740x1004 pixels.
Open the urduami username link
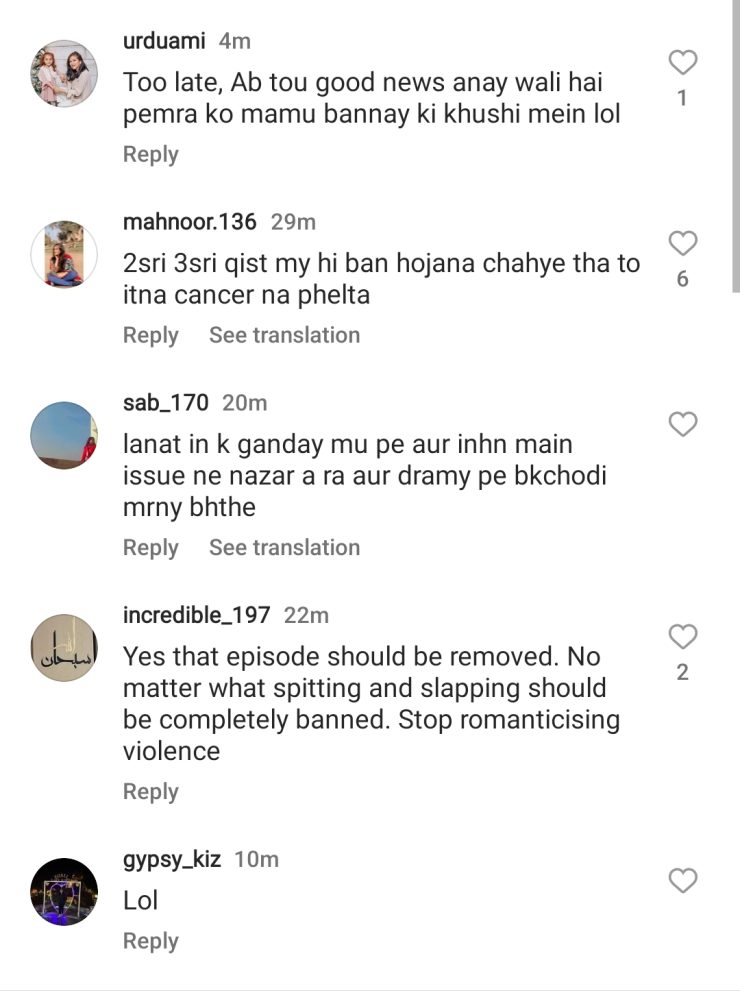tap(164, 41)
